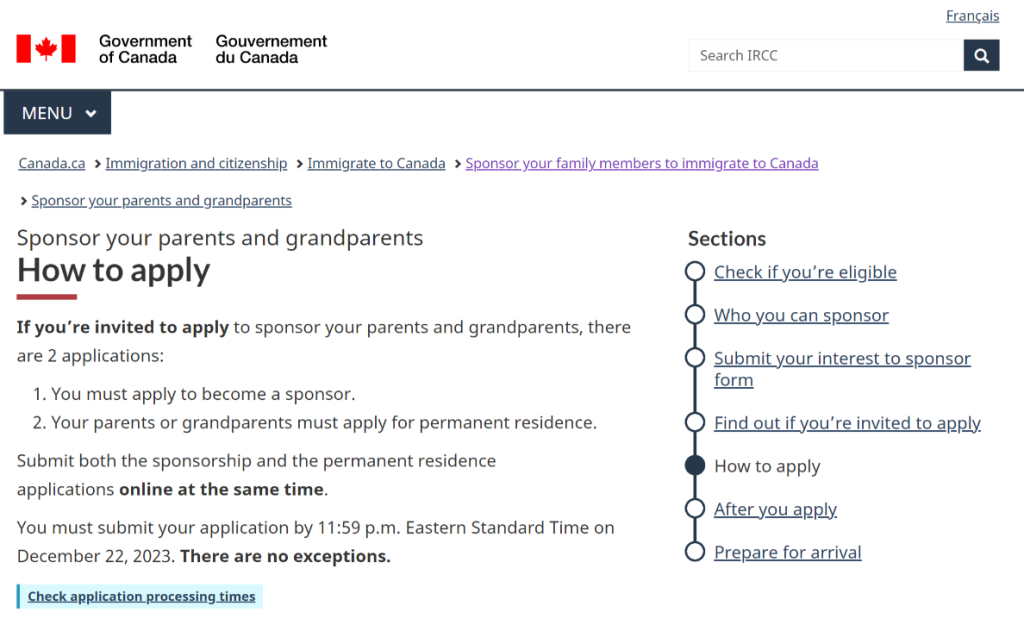Click Check application processing times button
This screenshot has height=631, width=1024.
point(141,596)
